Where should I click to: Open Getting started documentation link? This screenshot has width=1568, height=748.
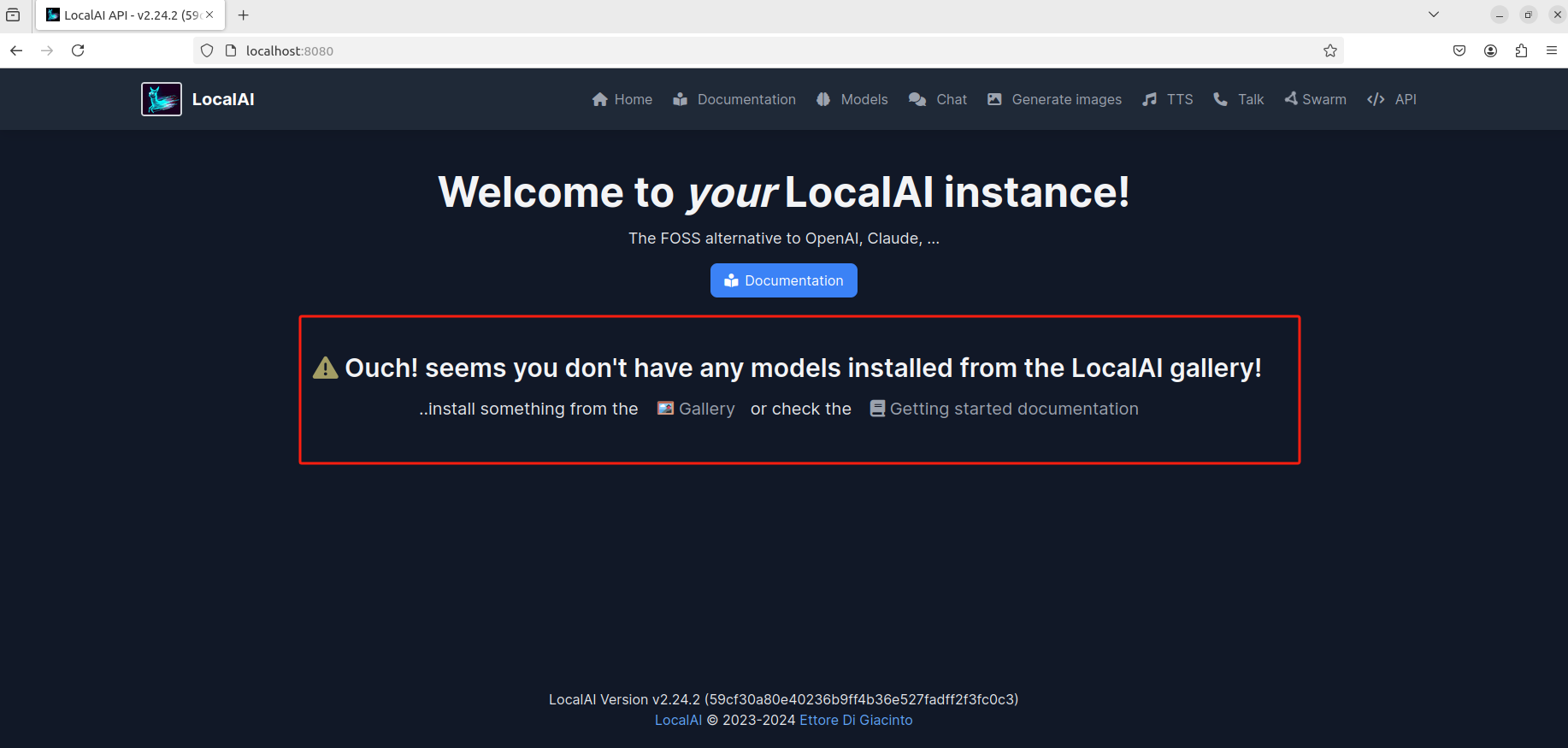coord(1005,409)
